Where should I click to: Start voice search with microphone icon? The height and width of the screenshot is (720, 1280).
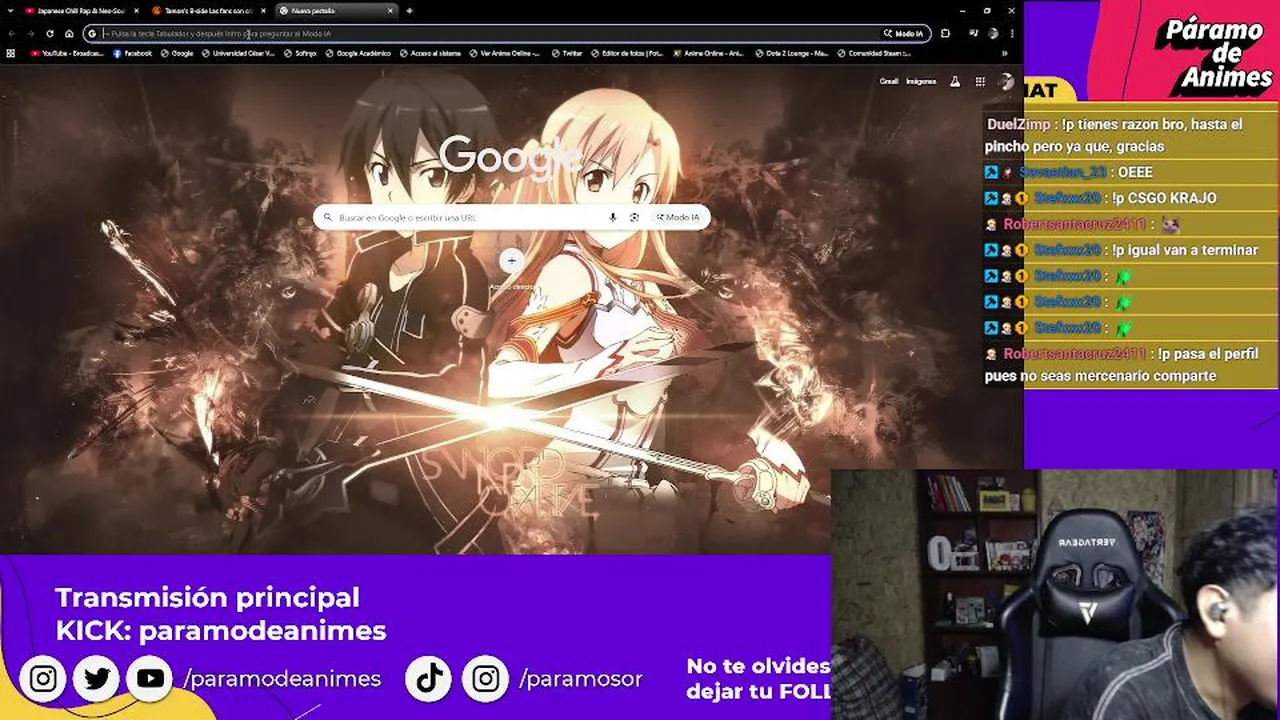point(612,217)
